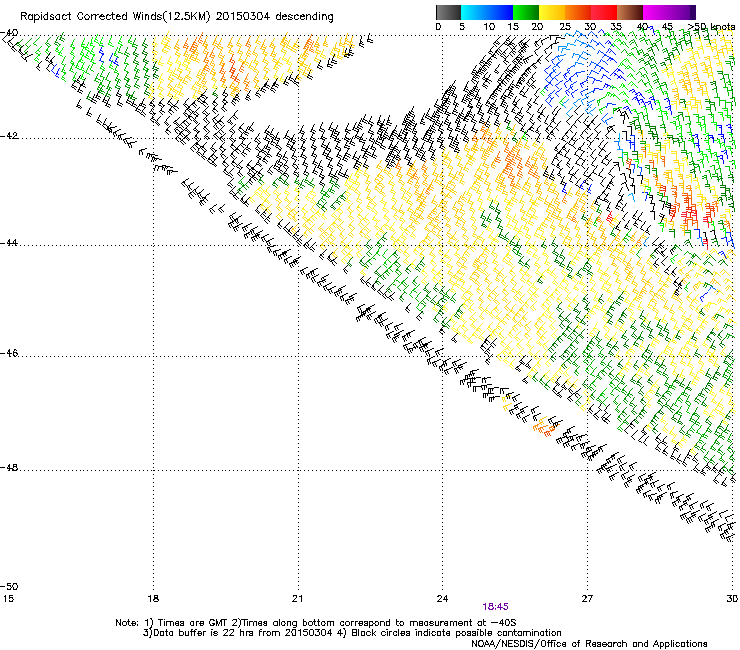
Task: Click the dark purple 45-50 knots legend color
Action: (682, 12)
